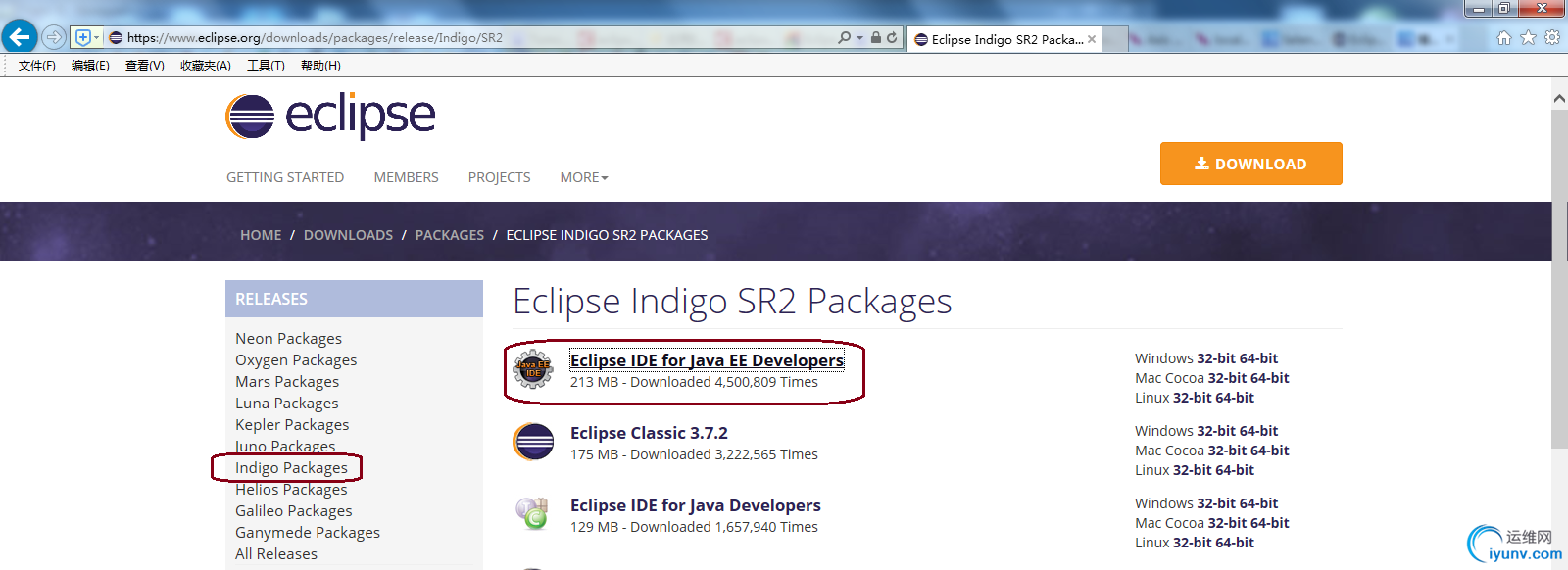Open Eclipse Classic 3.7.2 link

[x=649, y=433]
